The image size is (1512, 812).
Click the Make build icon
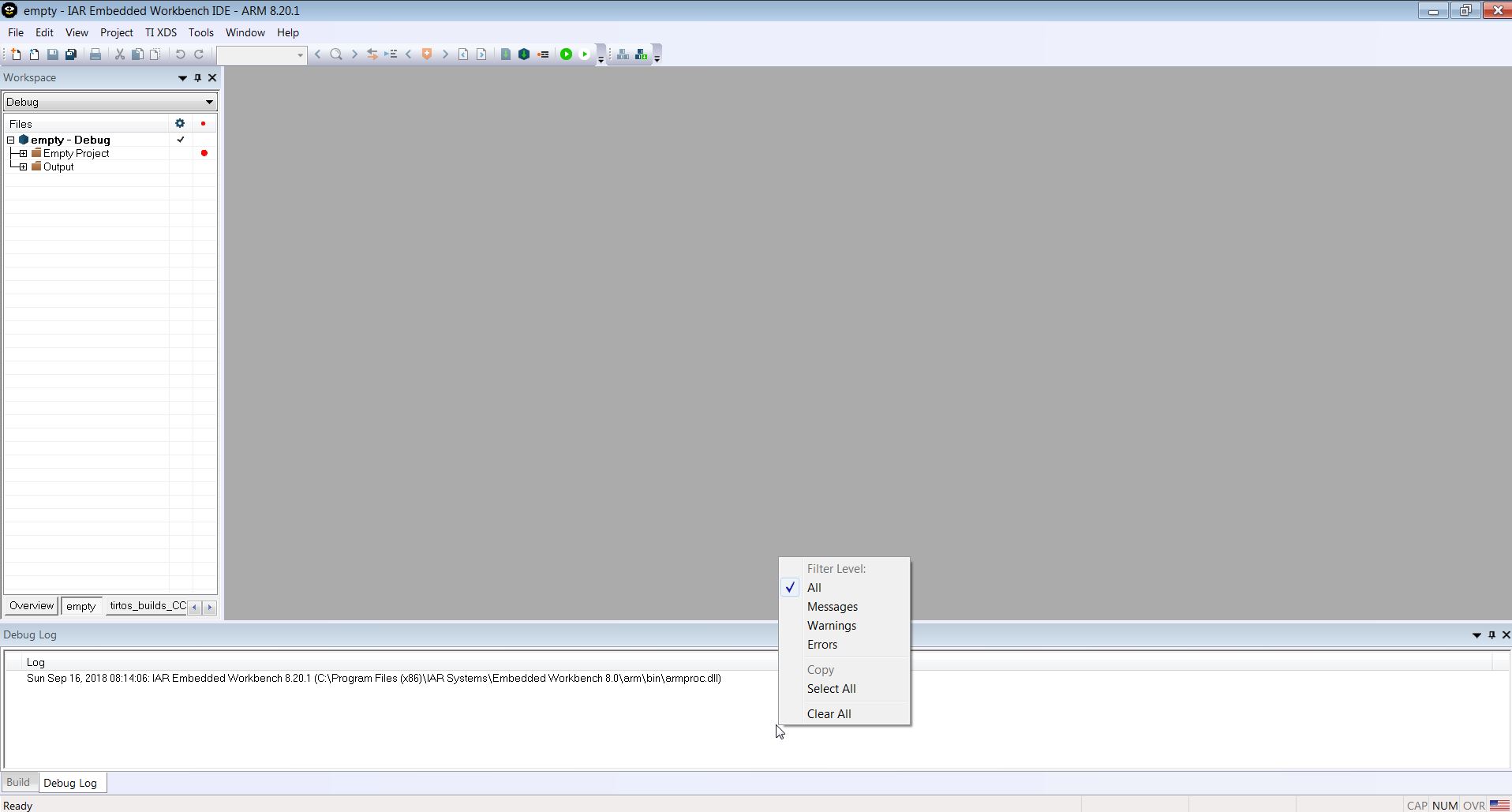524,54
